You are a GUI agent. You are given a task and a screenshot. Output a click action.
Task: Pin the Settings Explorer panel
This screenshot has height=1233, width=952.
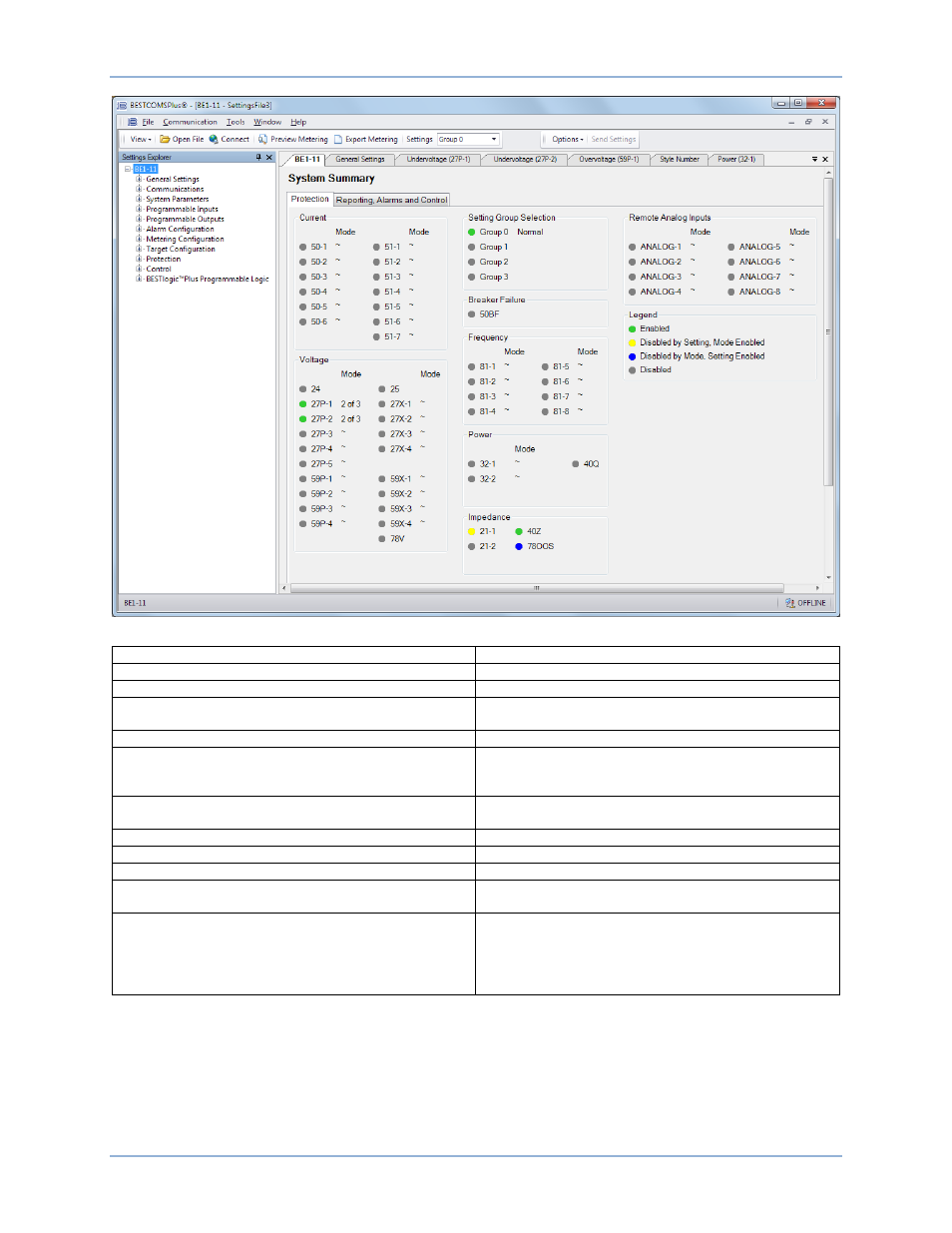pos(258,157)
